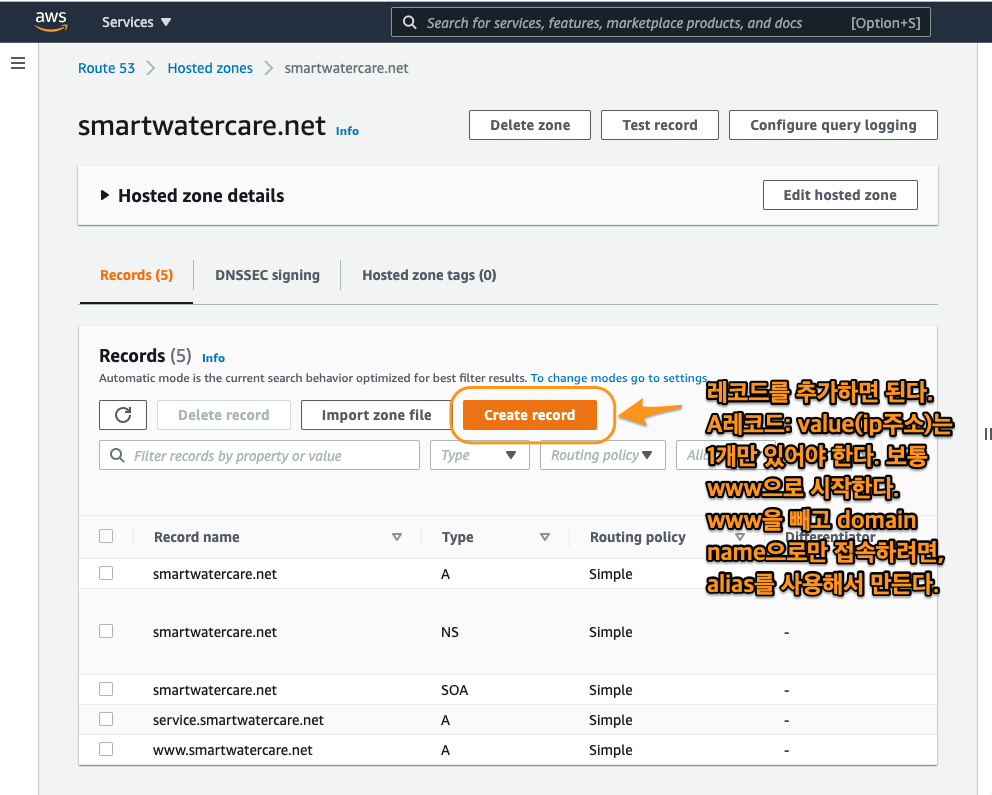The image size is (992, 795).
Task: Click the AWS logo icon
Action: pyautogui.click(x=50, y=21)
